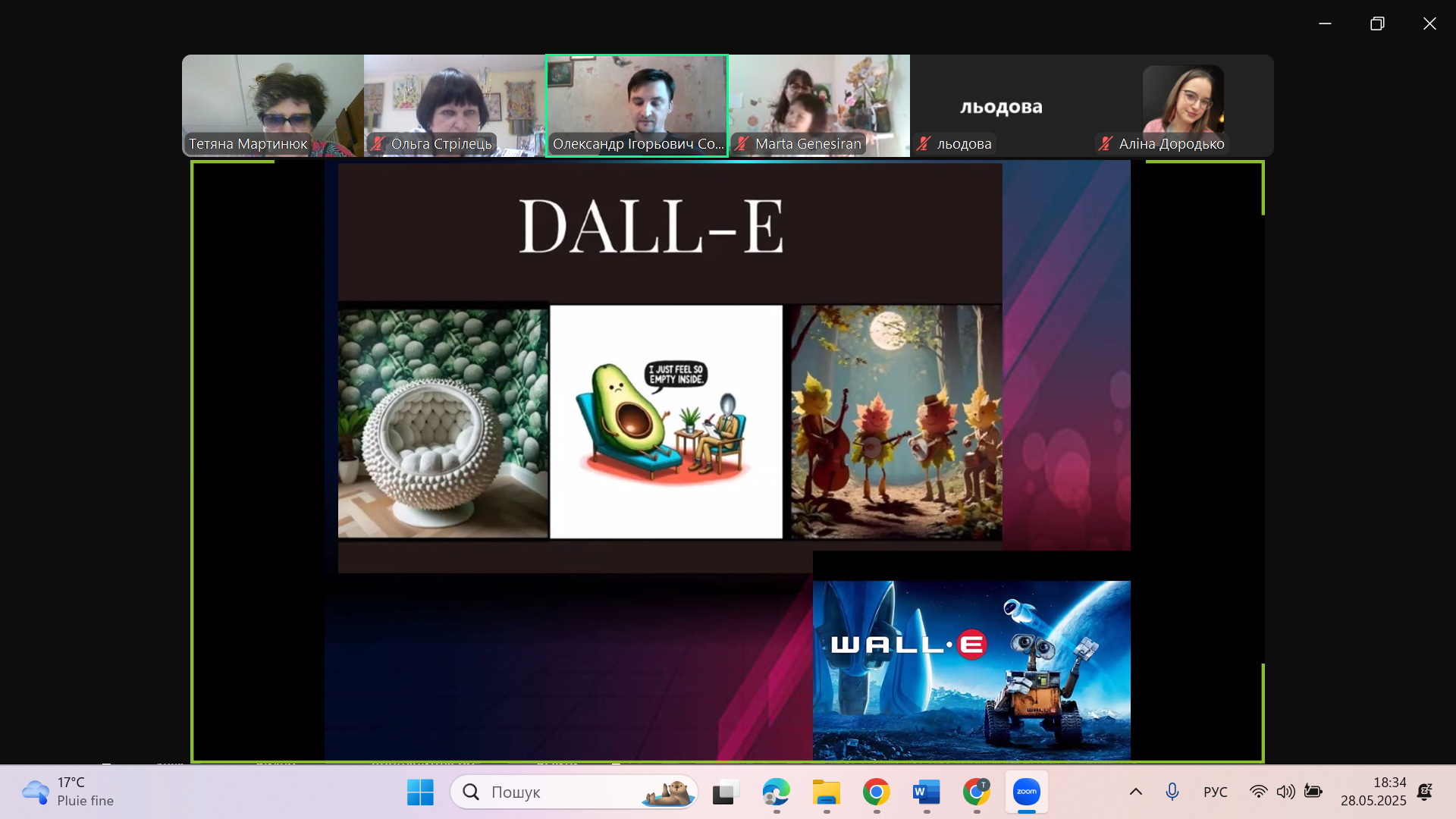The width and height of the screenshot is (1456, 819).
Task: Click muted mic icon next to Ольга Стрілець
Action: pos(378,143)
